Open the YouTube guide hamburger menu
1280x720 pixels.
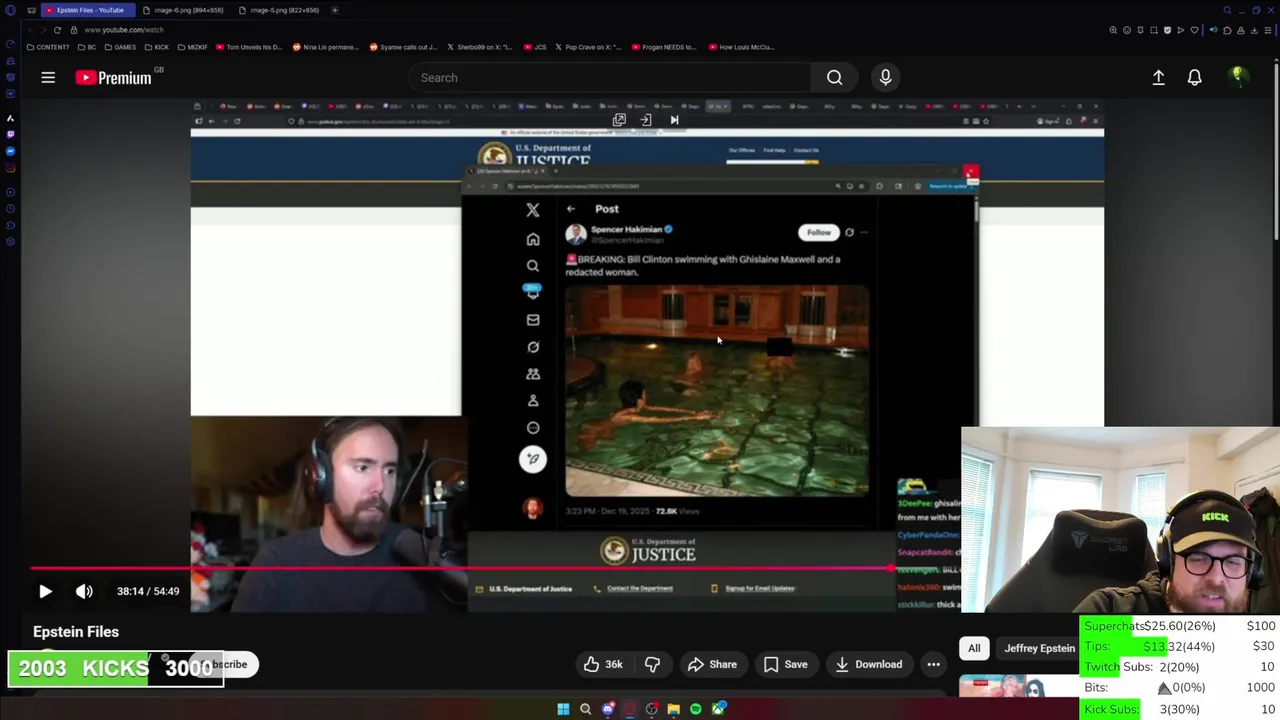point(48,77)
